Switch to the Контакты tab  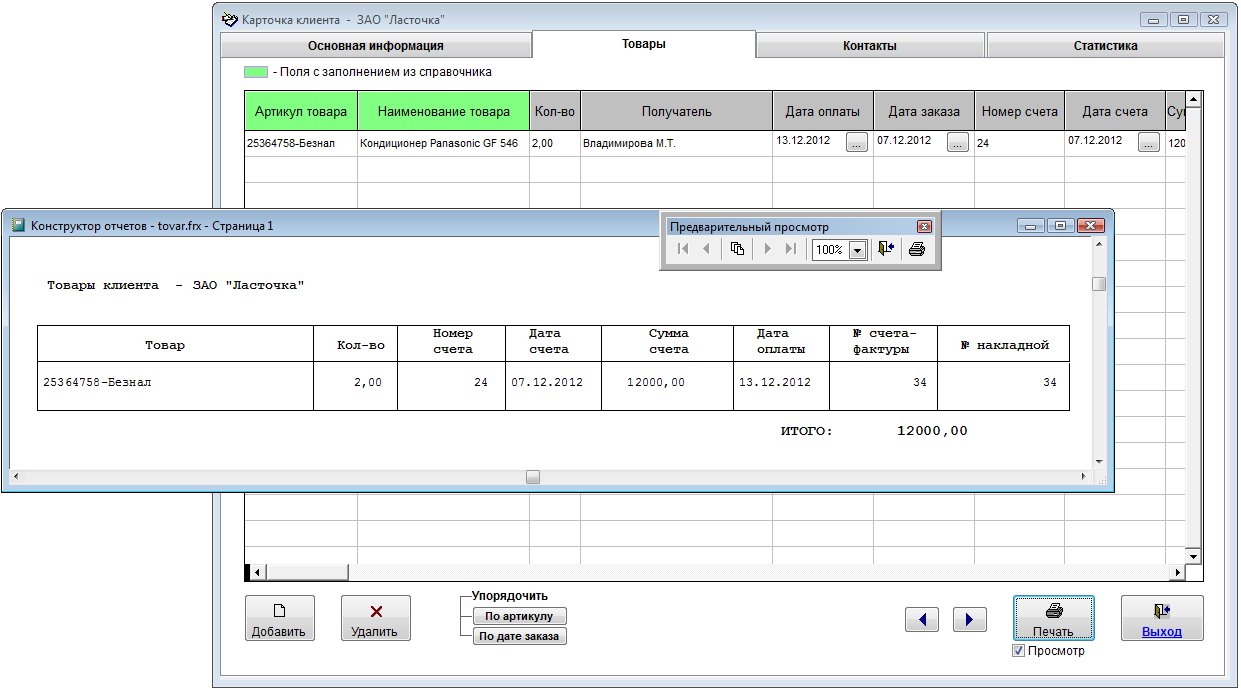[x=869, y=46]
